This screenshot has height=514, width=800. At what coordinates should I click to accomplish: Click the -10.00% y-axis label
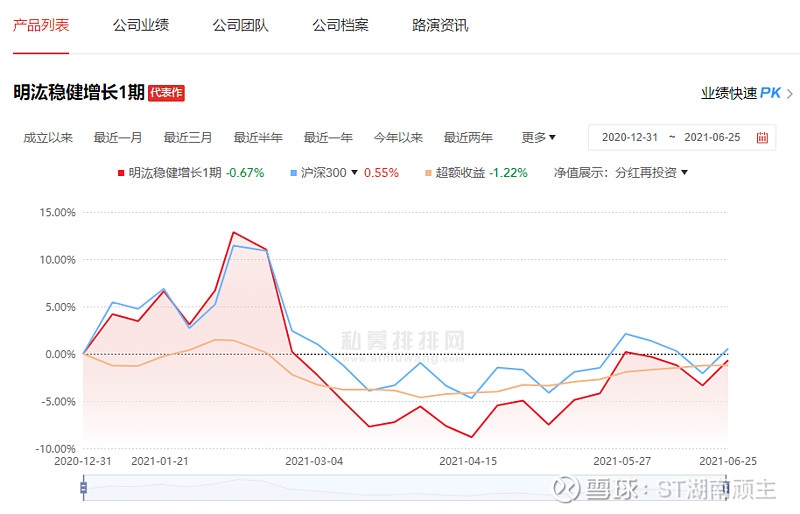coord(55,449)
